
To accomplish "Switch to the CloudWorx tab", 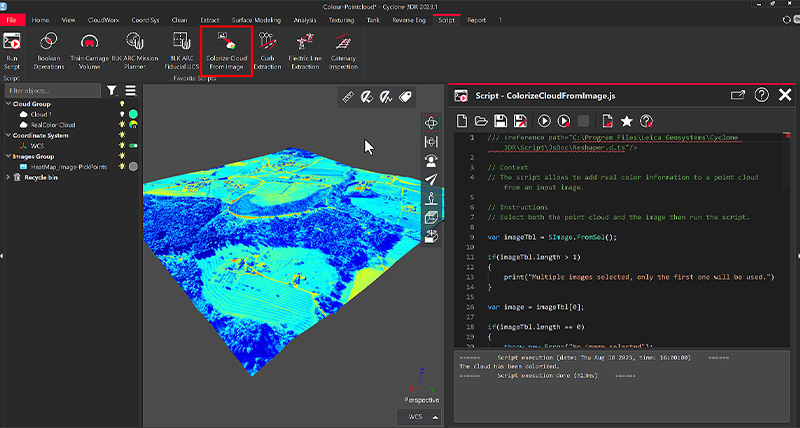I will 103,20.
